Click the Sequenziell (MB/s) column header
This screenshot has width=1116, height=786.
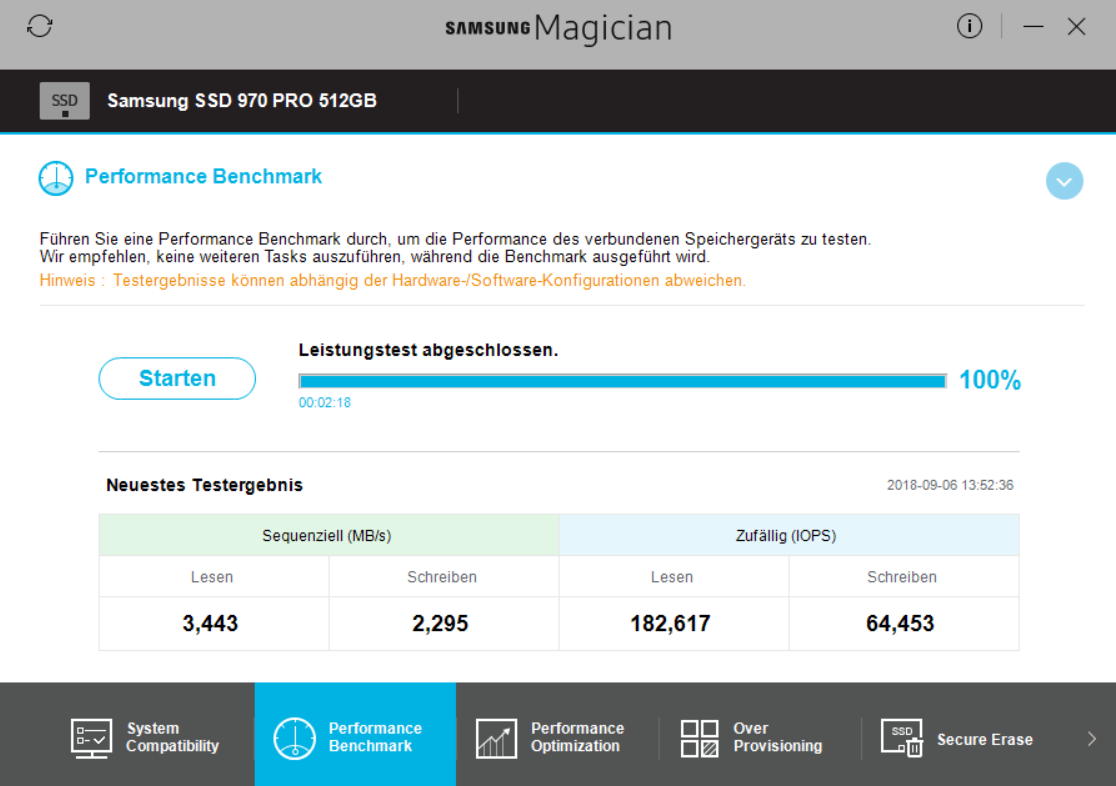point(329,535)
